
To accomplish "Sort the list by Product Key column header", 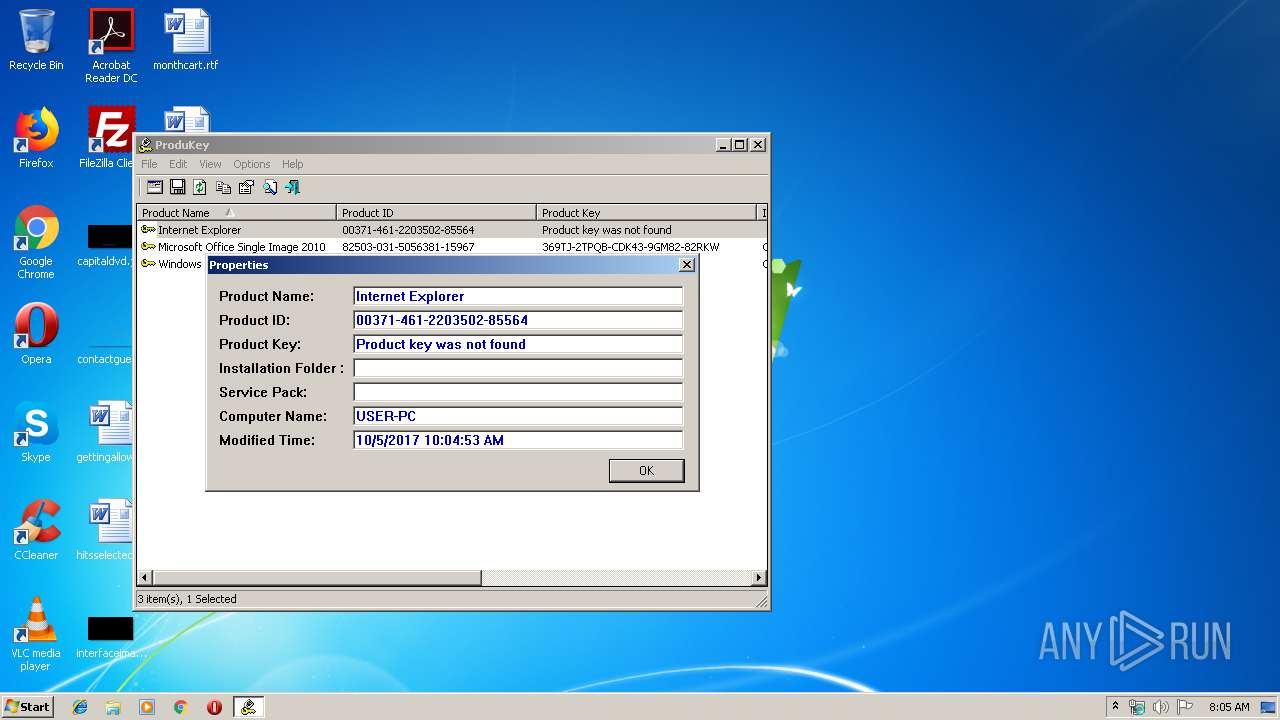I will 646,212.
